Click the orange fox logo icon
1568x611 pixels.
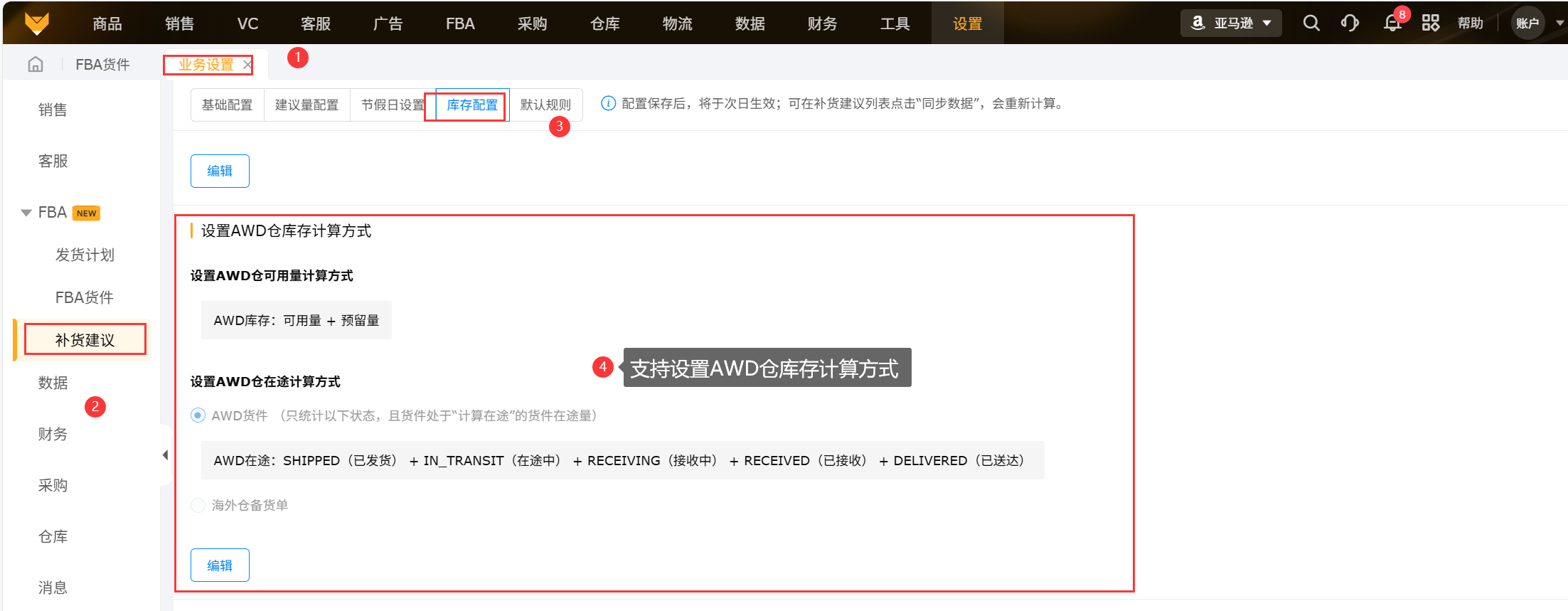(x=37, y=23)
